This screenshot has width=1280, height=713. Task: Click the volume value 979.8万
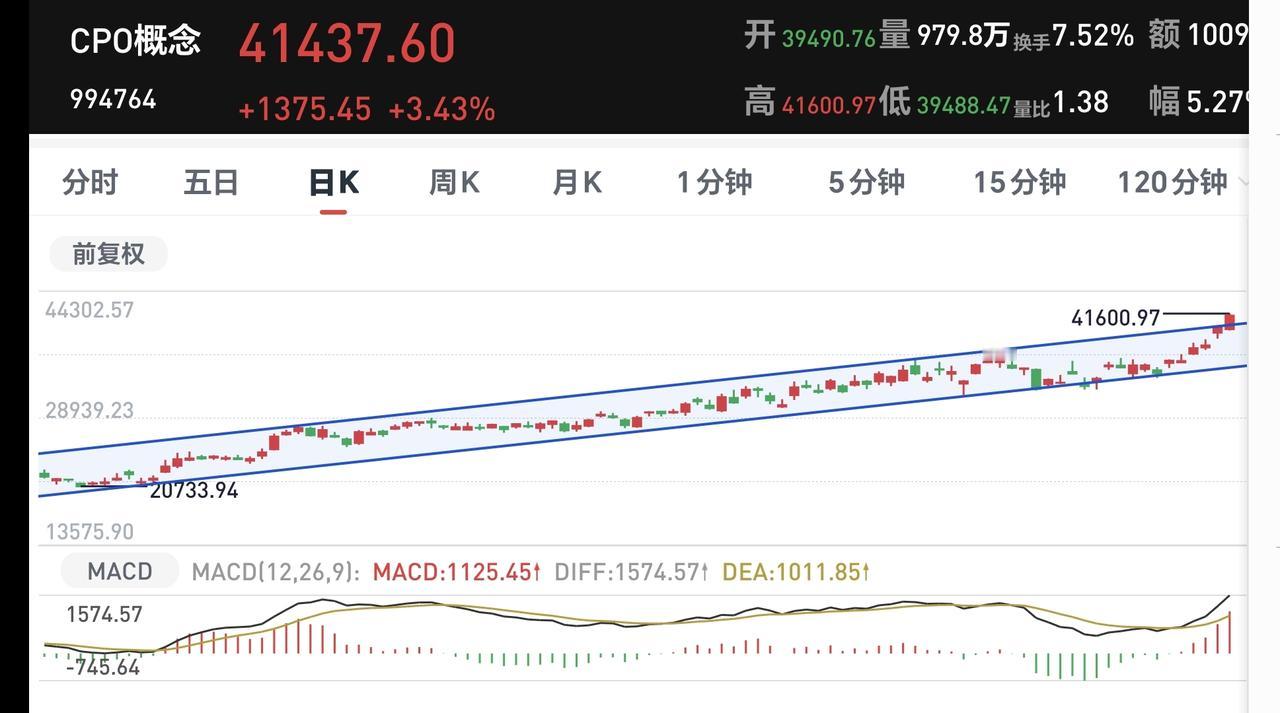962,36
